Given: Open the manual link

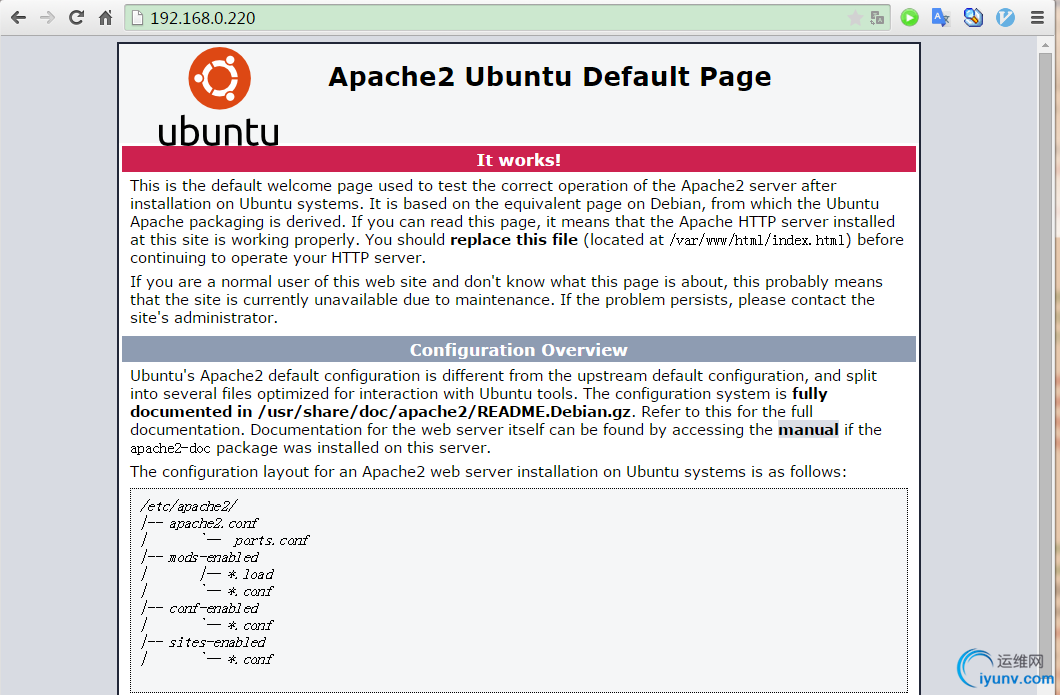Looking at the screenshot, I should click(x=808, y=430).
